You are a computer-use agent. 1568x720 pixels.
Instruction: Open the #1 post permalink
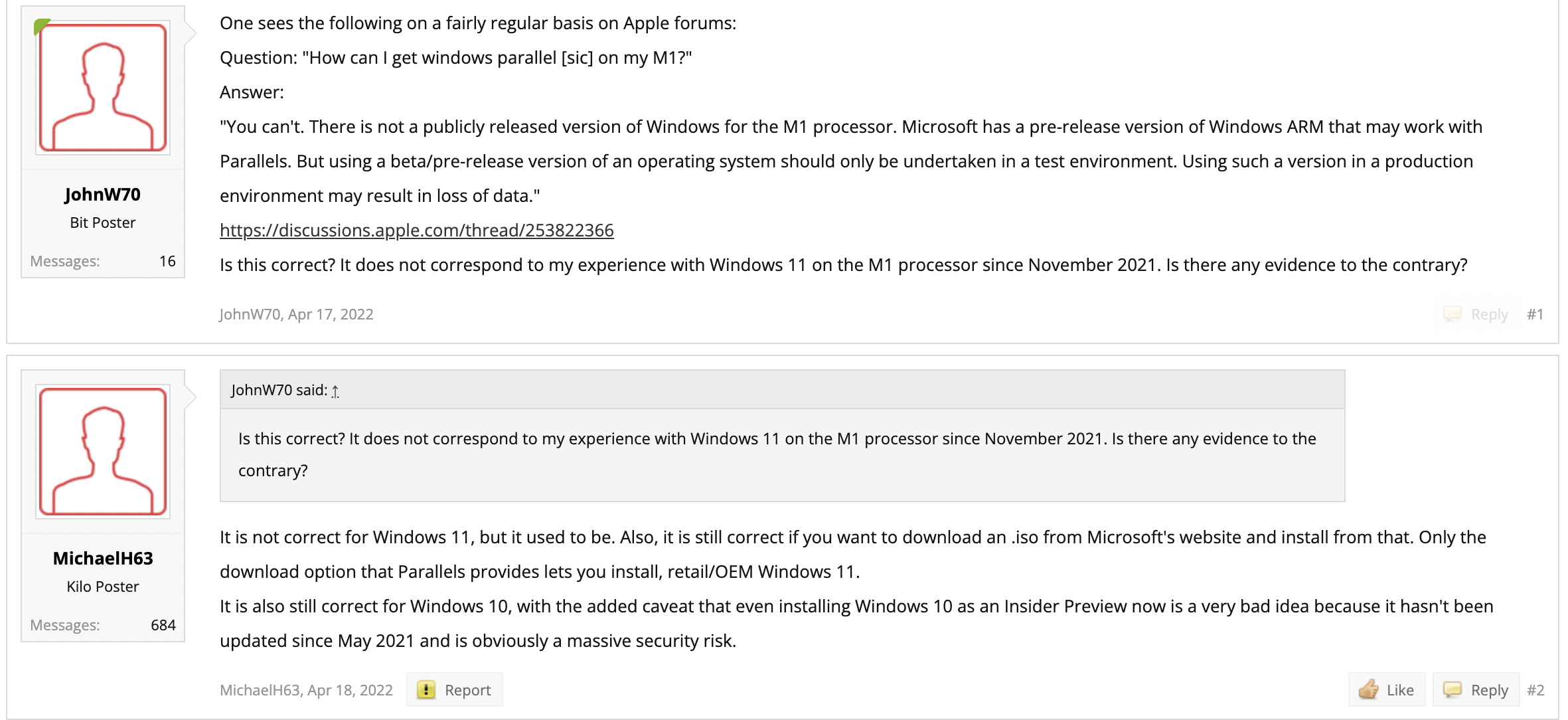coord(1535,314)
